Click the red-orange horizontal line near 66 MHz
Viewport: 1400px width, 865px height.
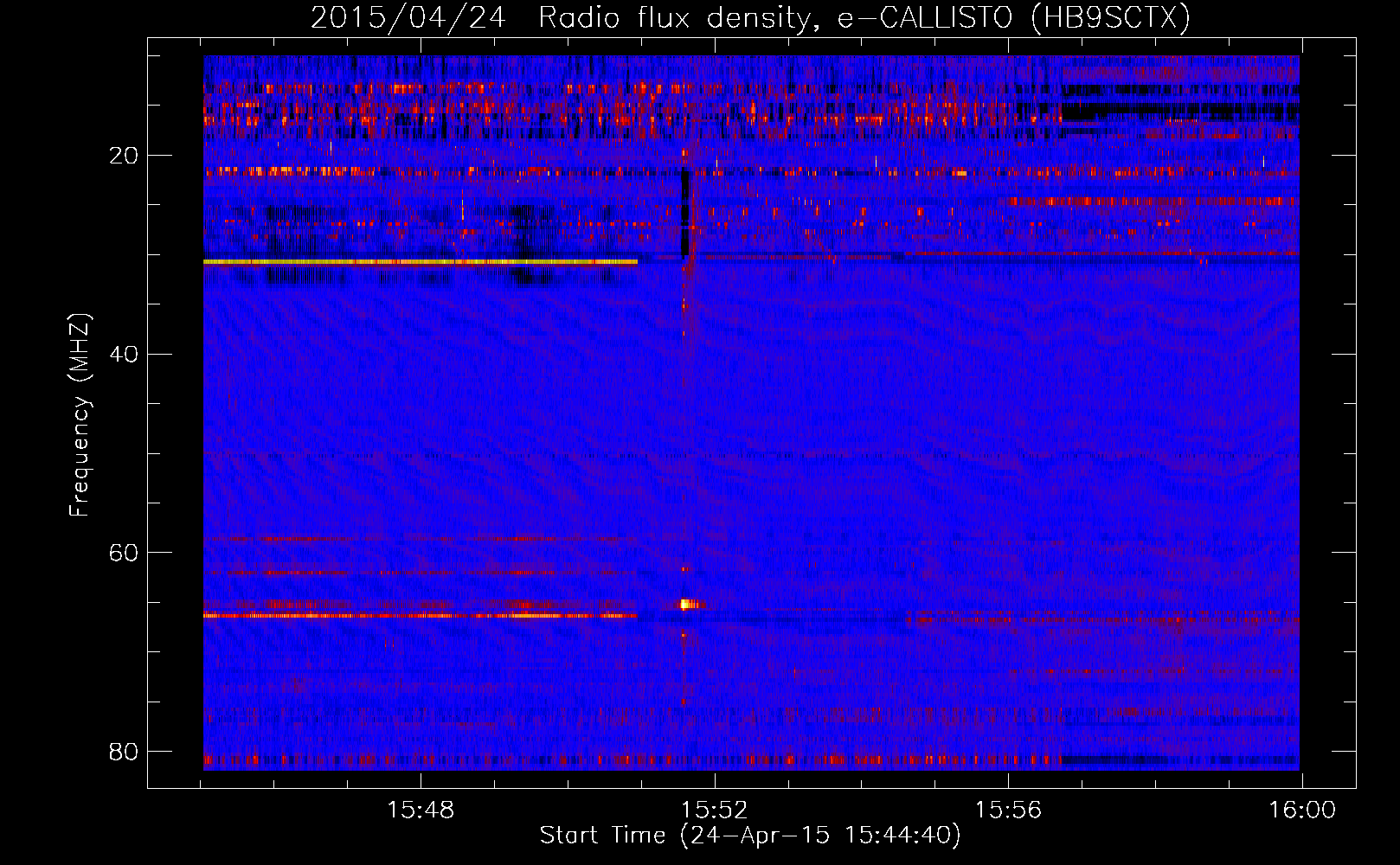[421, 615]
